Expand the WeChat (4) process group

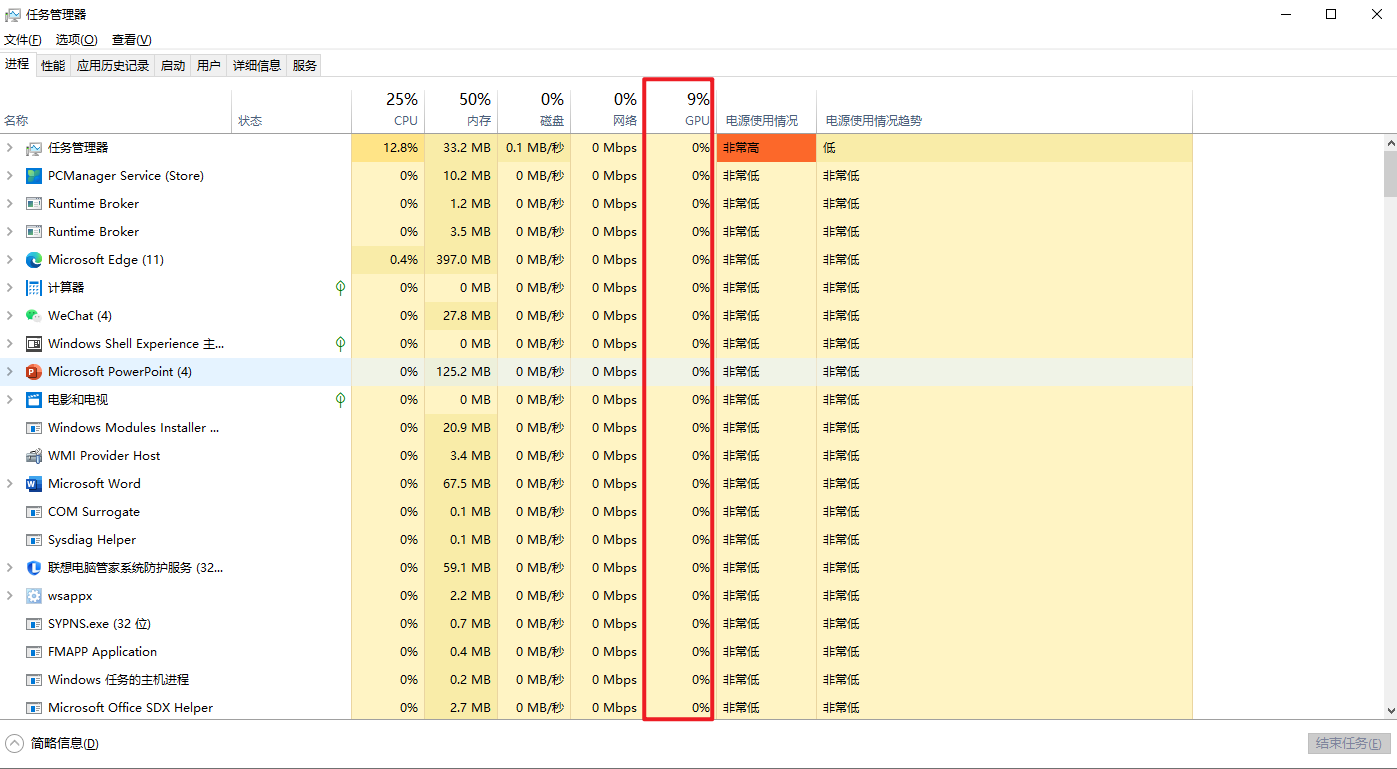point(10,316)
